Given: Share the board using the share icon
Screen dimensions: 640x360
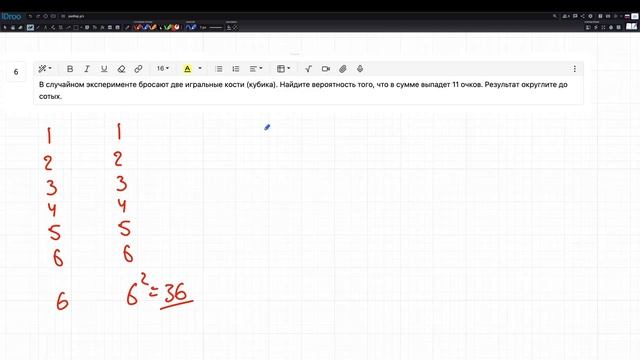Looking at the screenshot, I should coord(582,16).
